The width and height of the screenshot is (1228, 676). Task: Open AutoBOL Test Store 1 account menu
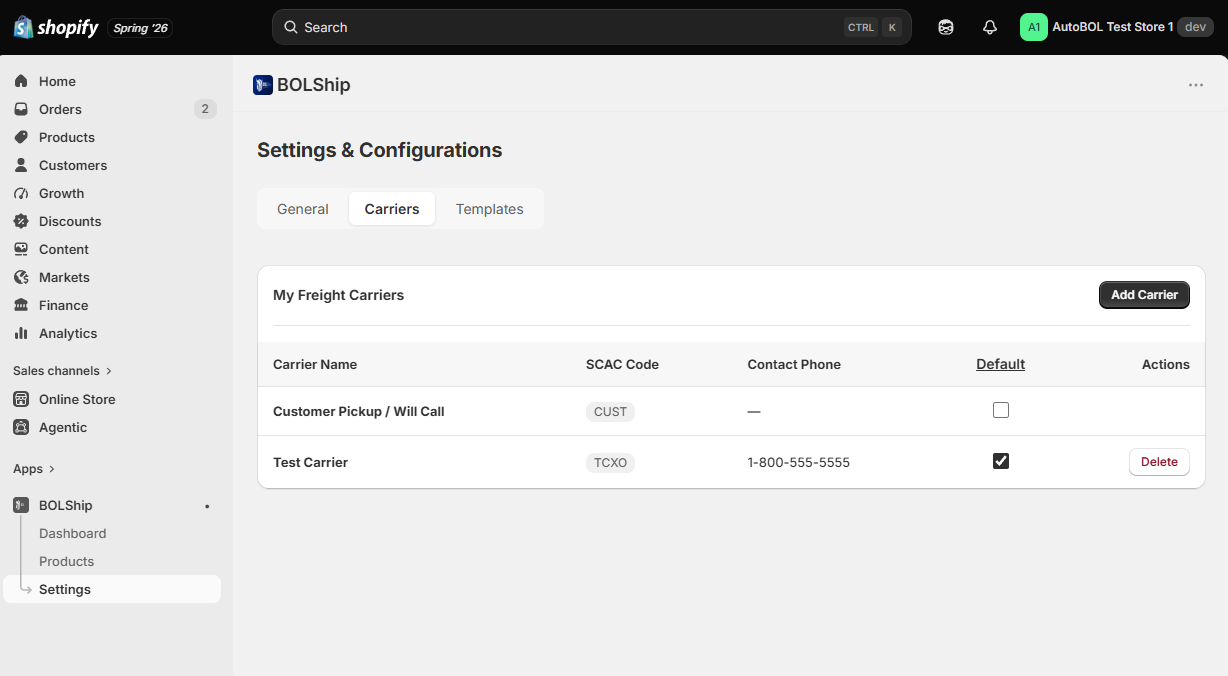point(1116,27)
